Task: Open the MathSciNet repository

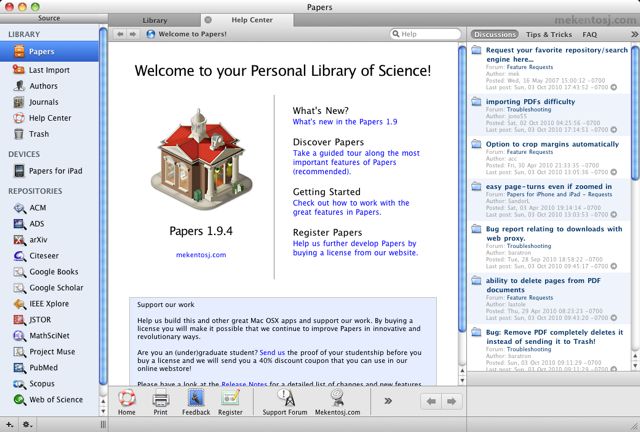Action: pos(49,335)
